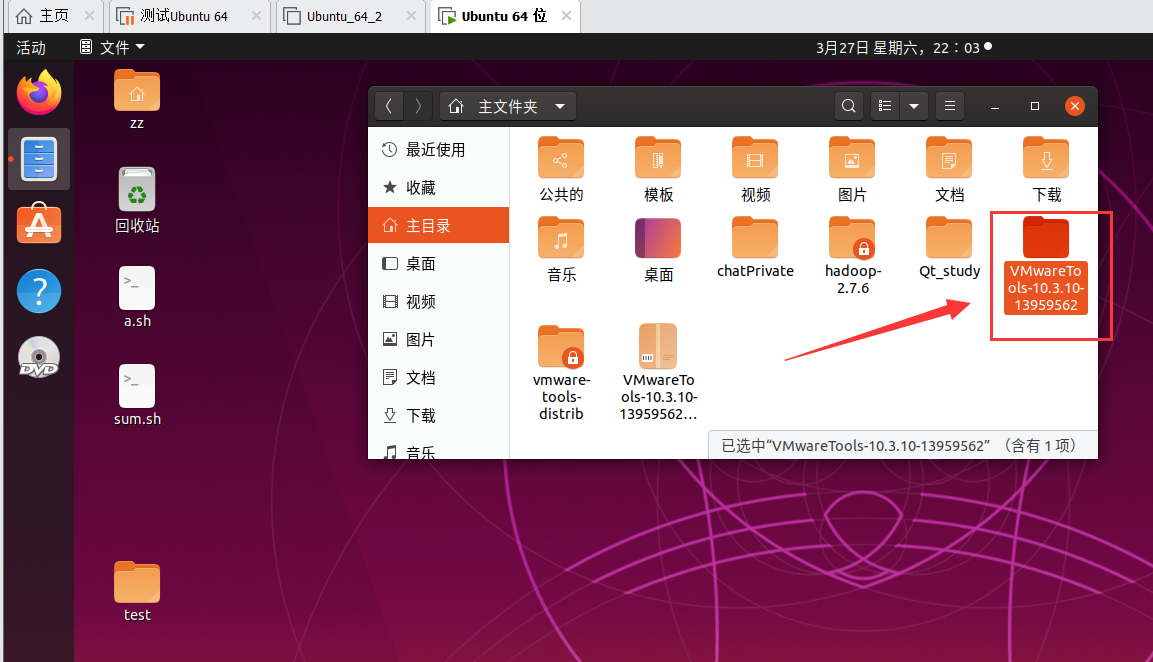Select the chatPrivate folder
The image size is (1153, 662).
point(755,248)
